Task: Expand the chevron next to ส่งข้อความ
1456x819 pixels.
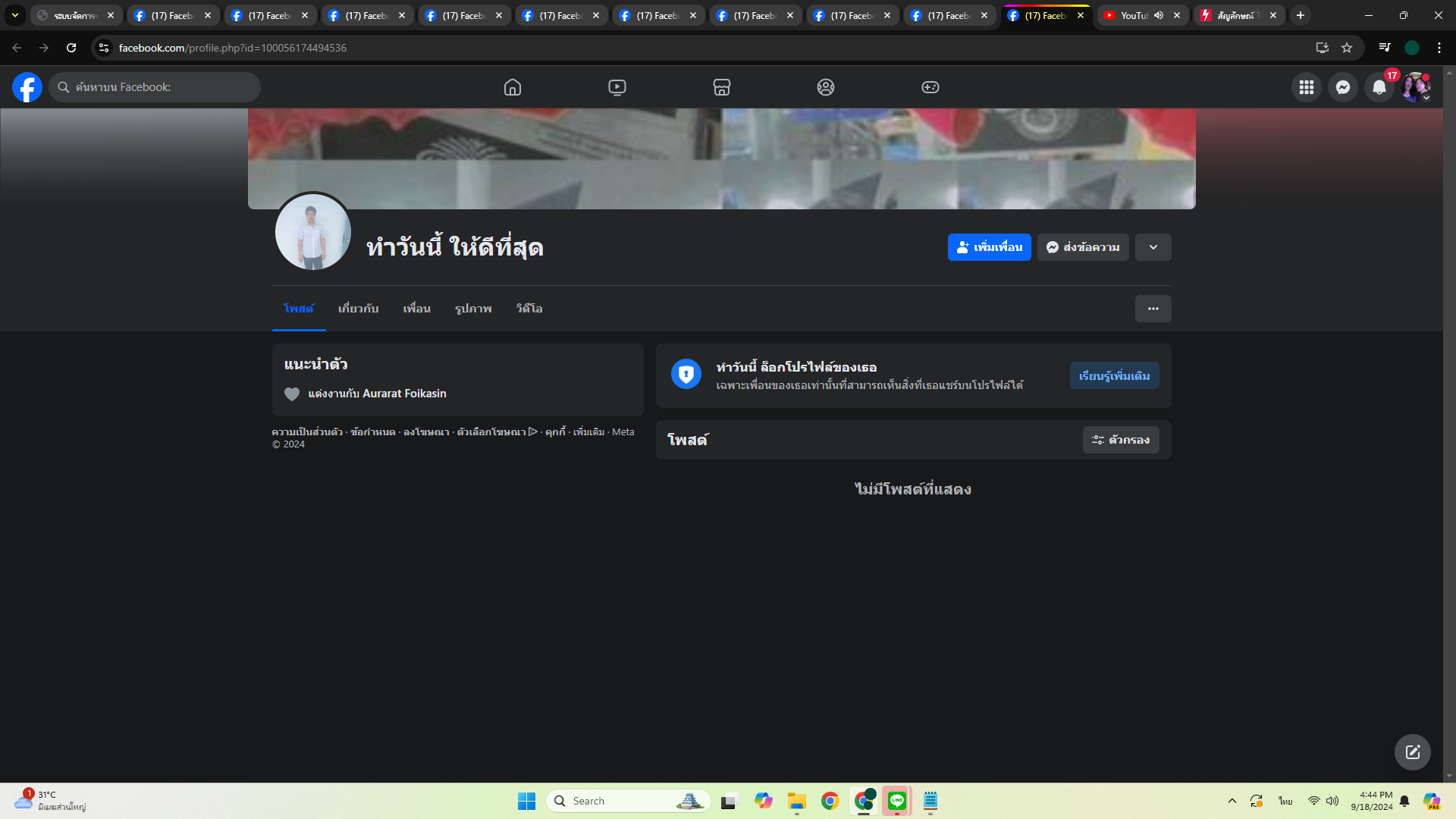Action: [x=1153, y=247]
